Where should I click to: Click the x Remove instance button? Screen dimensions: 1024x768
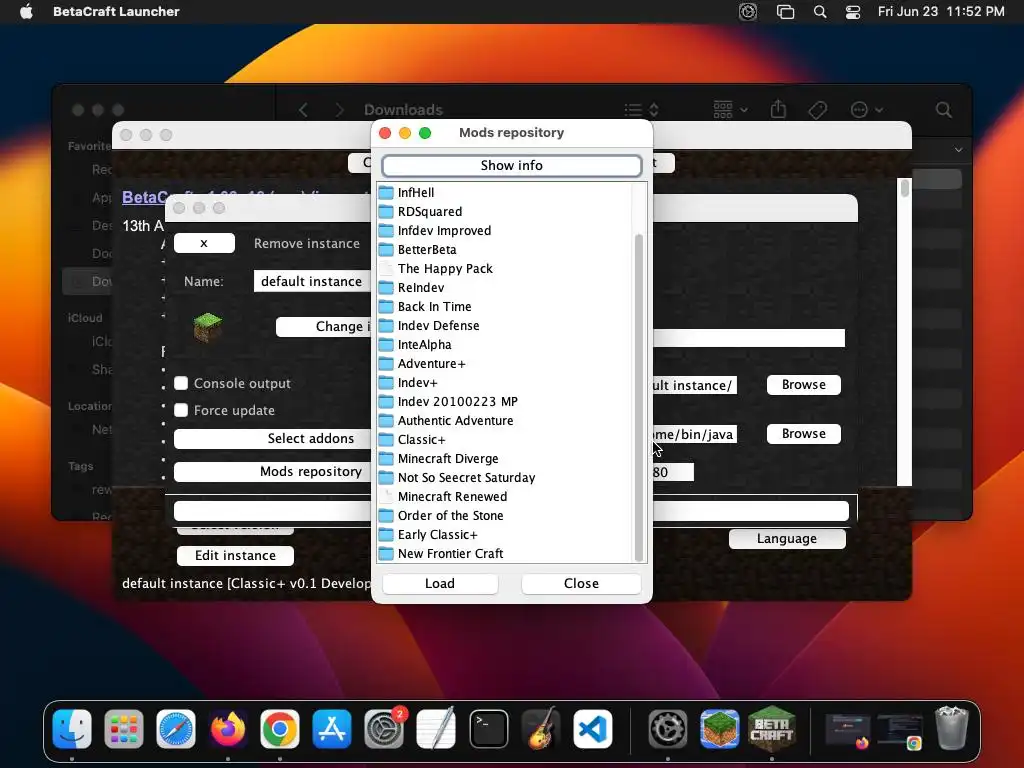click(204, 243)
